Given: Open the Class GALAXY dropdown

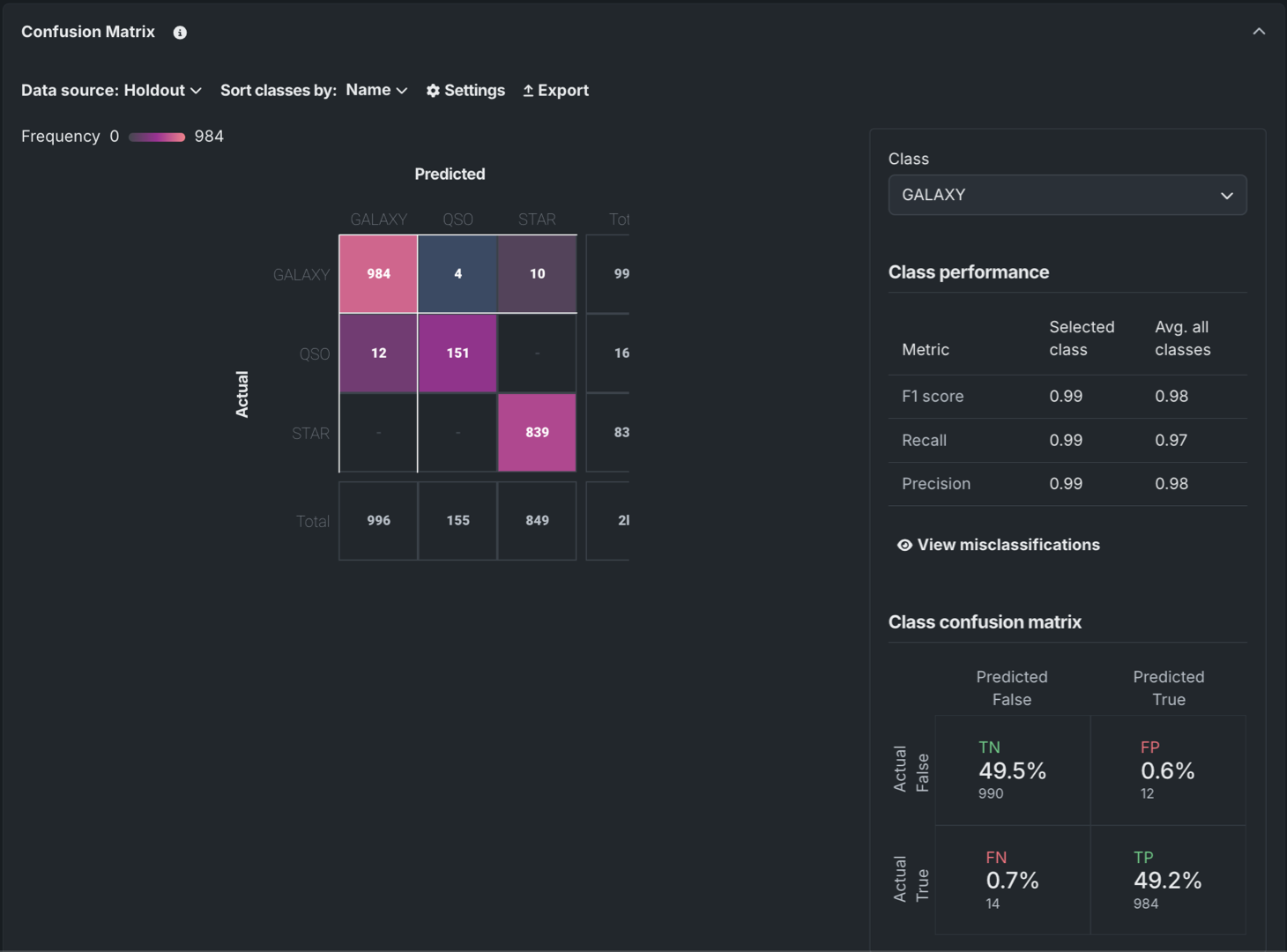Looking at the screenshot, I should tap(1067, 195).
